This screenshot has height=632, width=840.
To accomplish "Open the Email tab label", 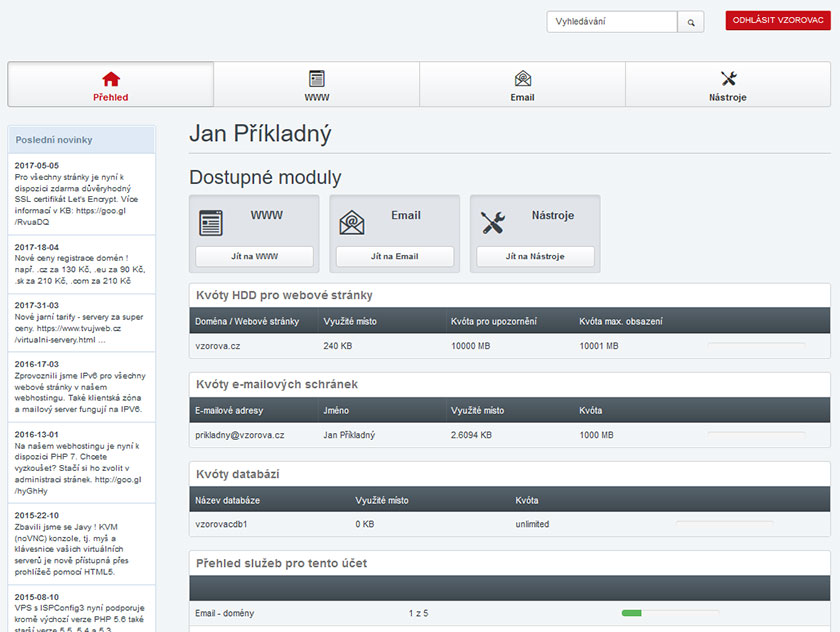I will (522, 98).
